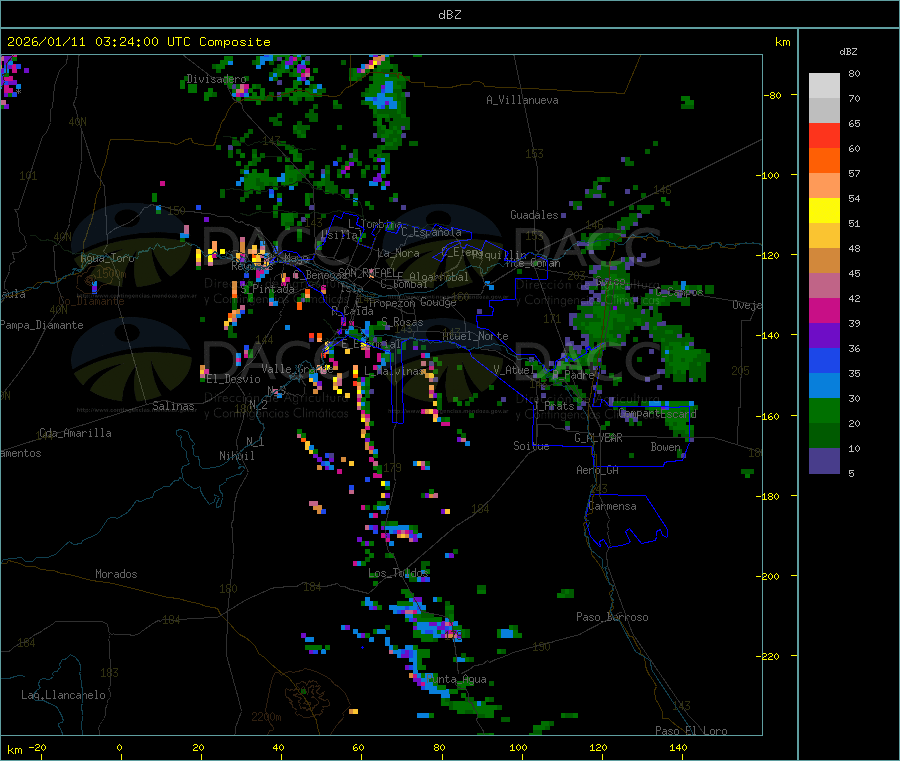Select the 'Soitue' map label
The width and height of the screenshot is (900, 761).
pos(531,446)
